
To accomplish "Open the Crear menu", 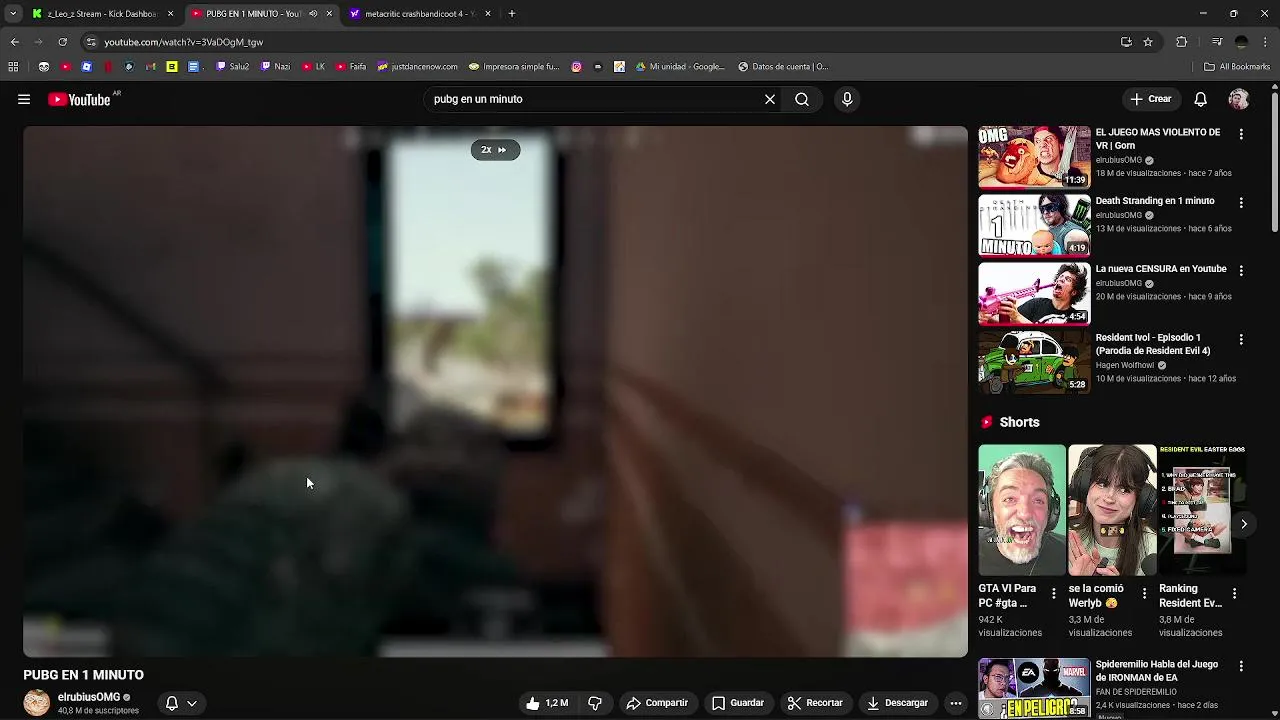I will [x=1150, y=99].
